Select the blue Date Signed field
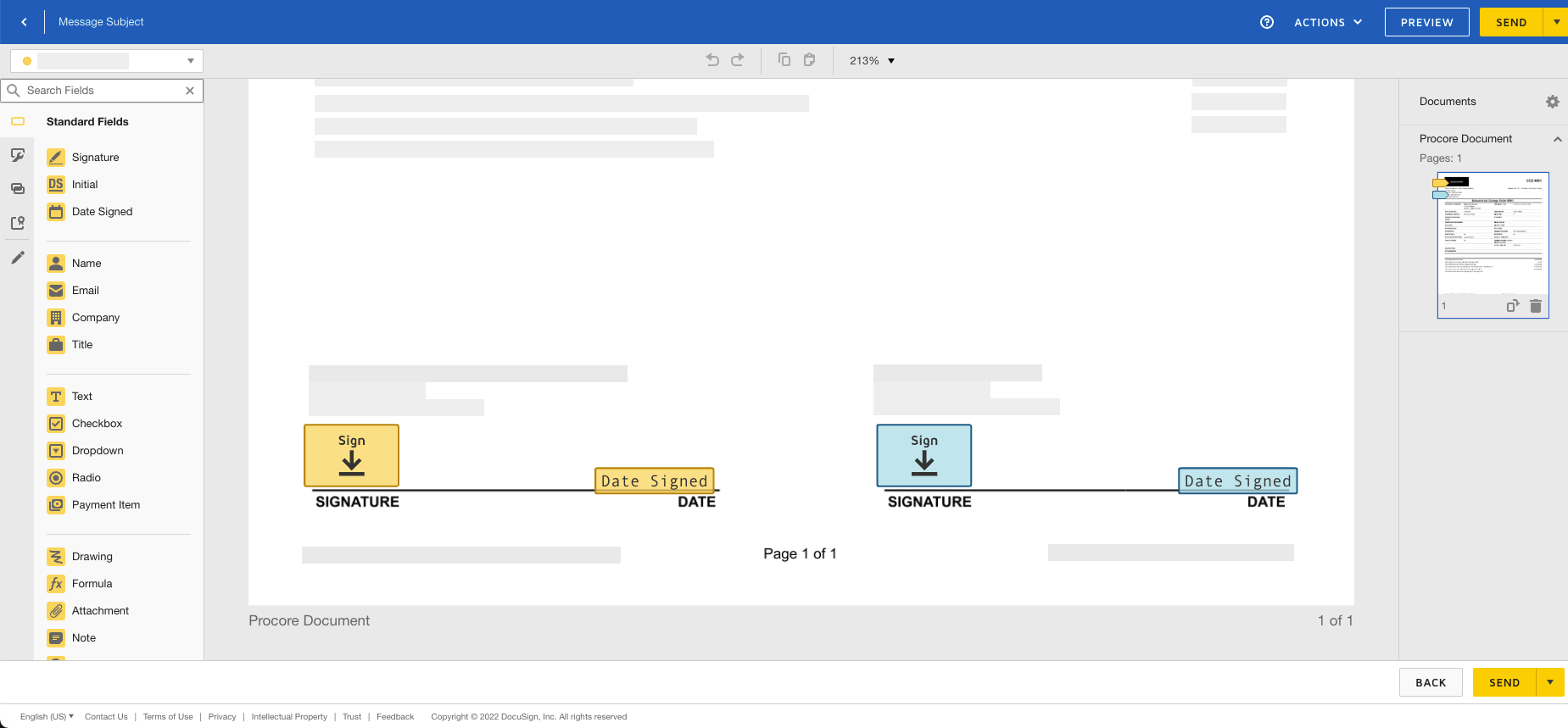This screenshot has width=1568, height=728. (1238, 481)
